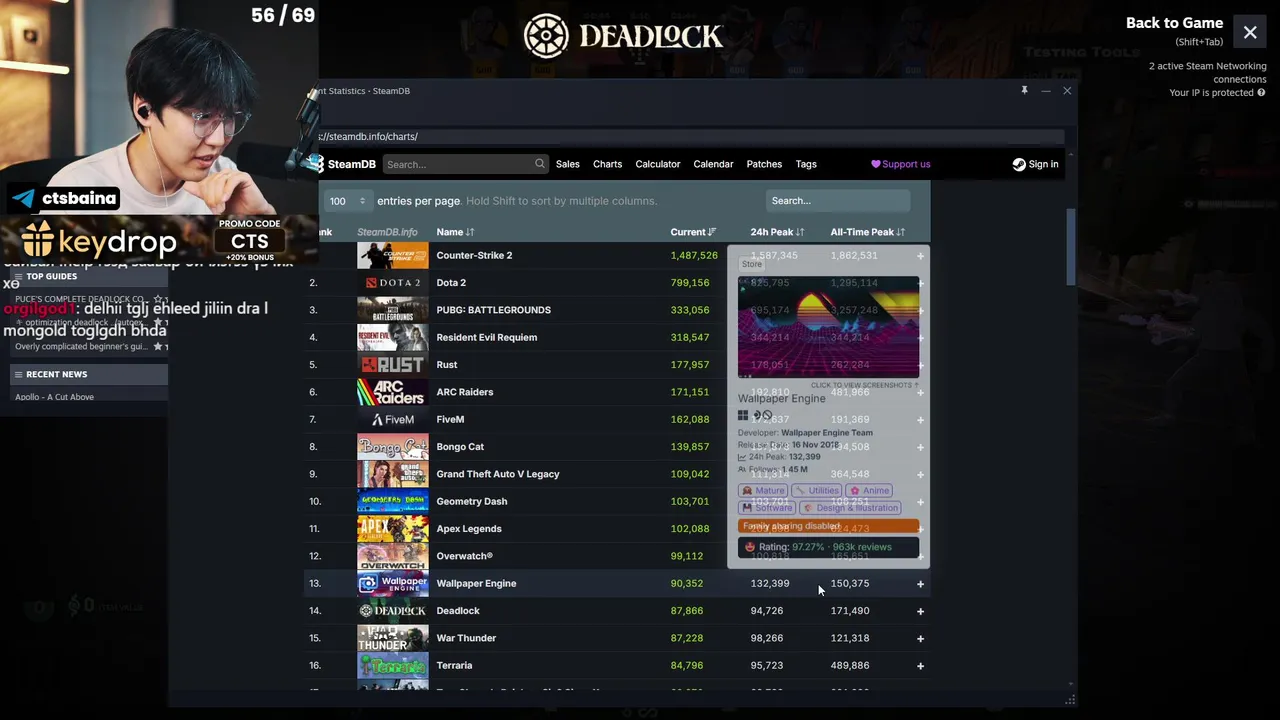Open RECENT NEWS section header
The width and height of the screenshot is (1280, 720).
pyautogui.click(x=90, y=374)
